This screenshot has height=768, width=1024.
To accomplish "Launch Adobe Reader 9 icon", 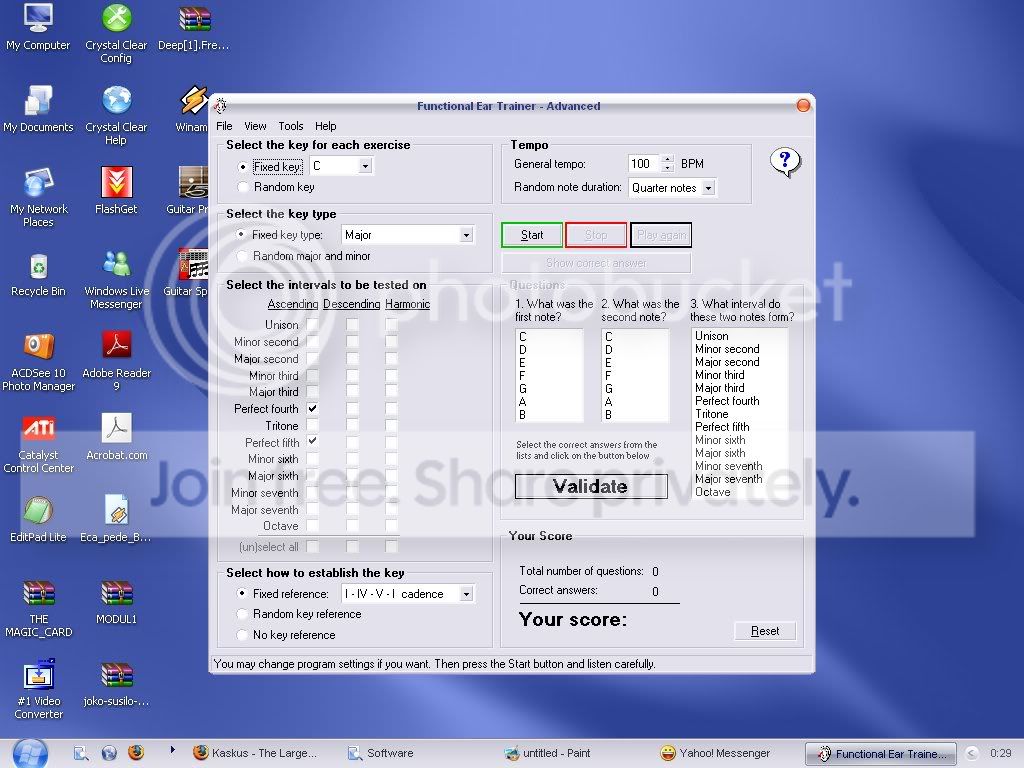I will click(116, 361).
